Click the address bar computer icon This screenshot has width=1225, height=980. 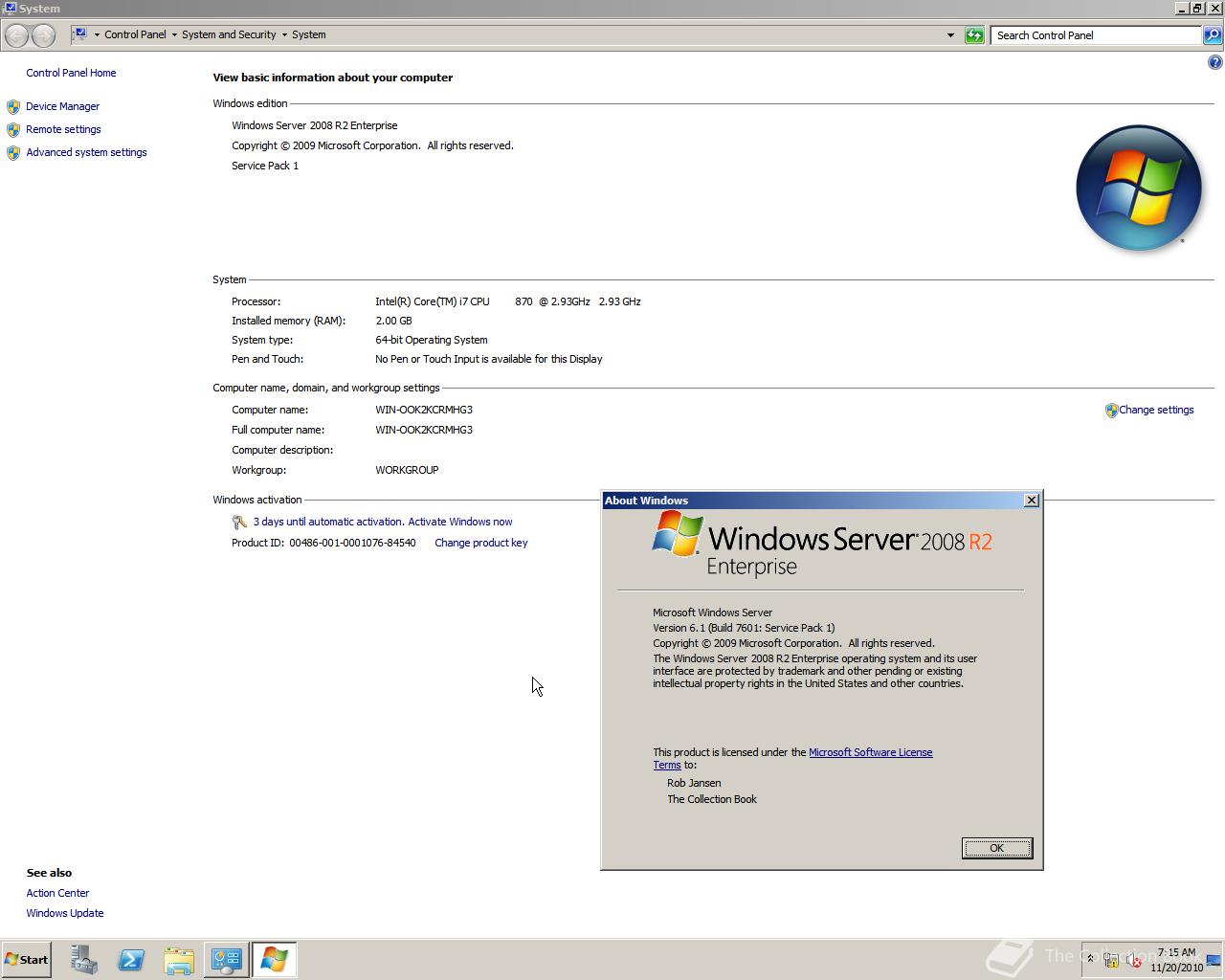80,34
